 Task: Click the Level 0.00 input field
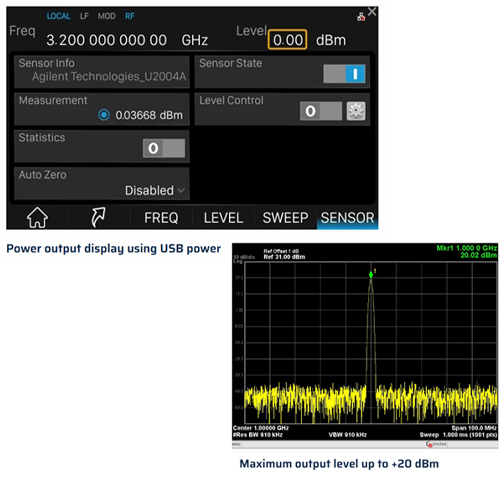287,40
